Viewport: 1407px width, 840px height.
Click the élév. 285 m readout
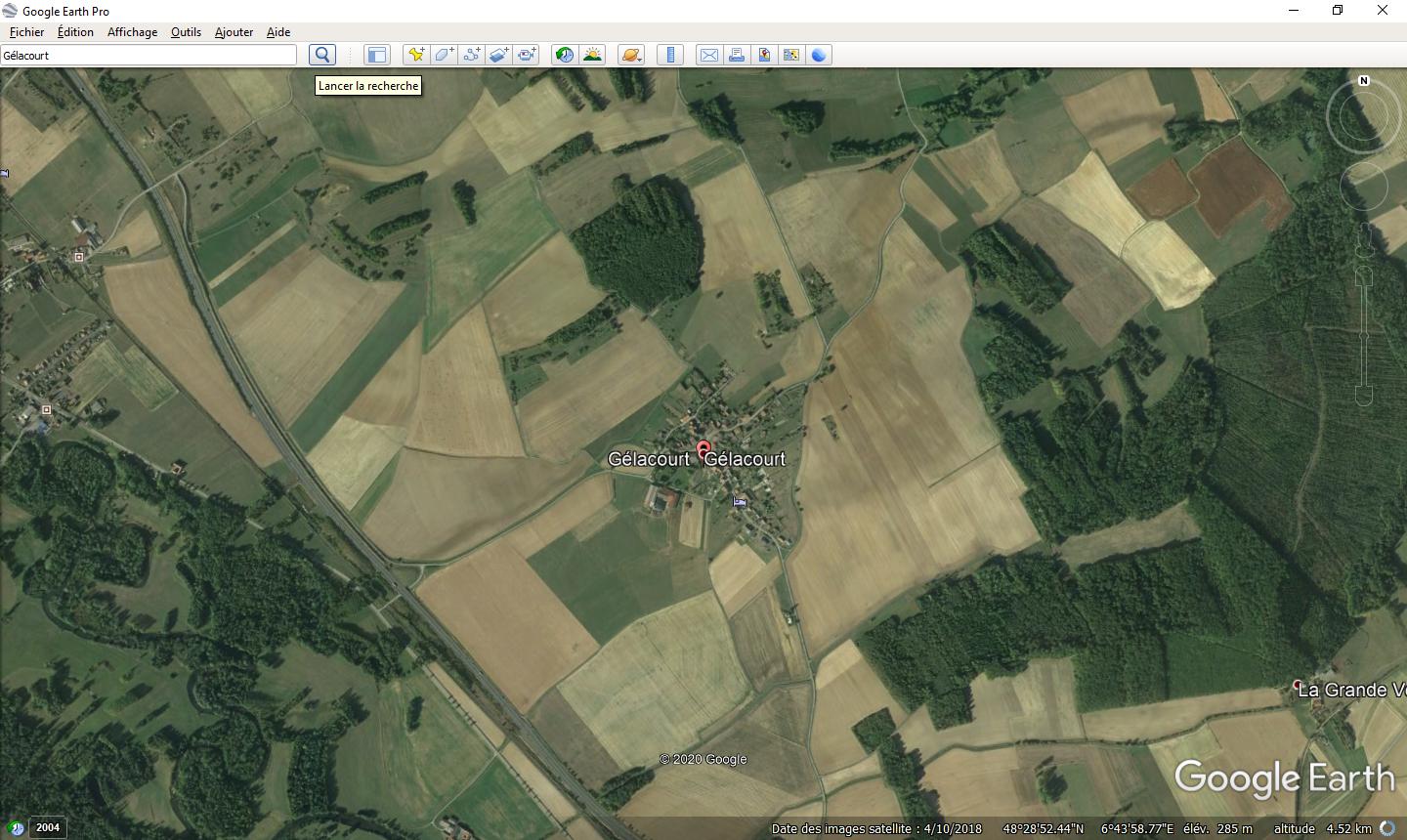point(1217,828)
